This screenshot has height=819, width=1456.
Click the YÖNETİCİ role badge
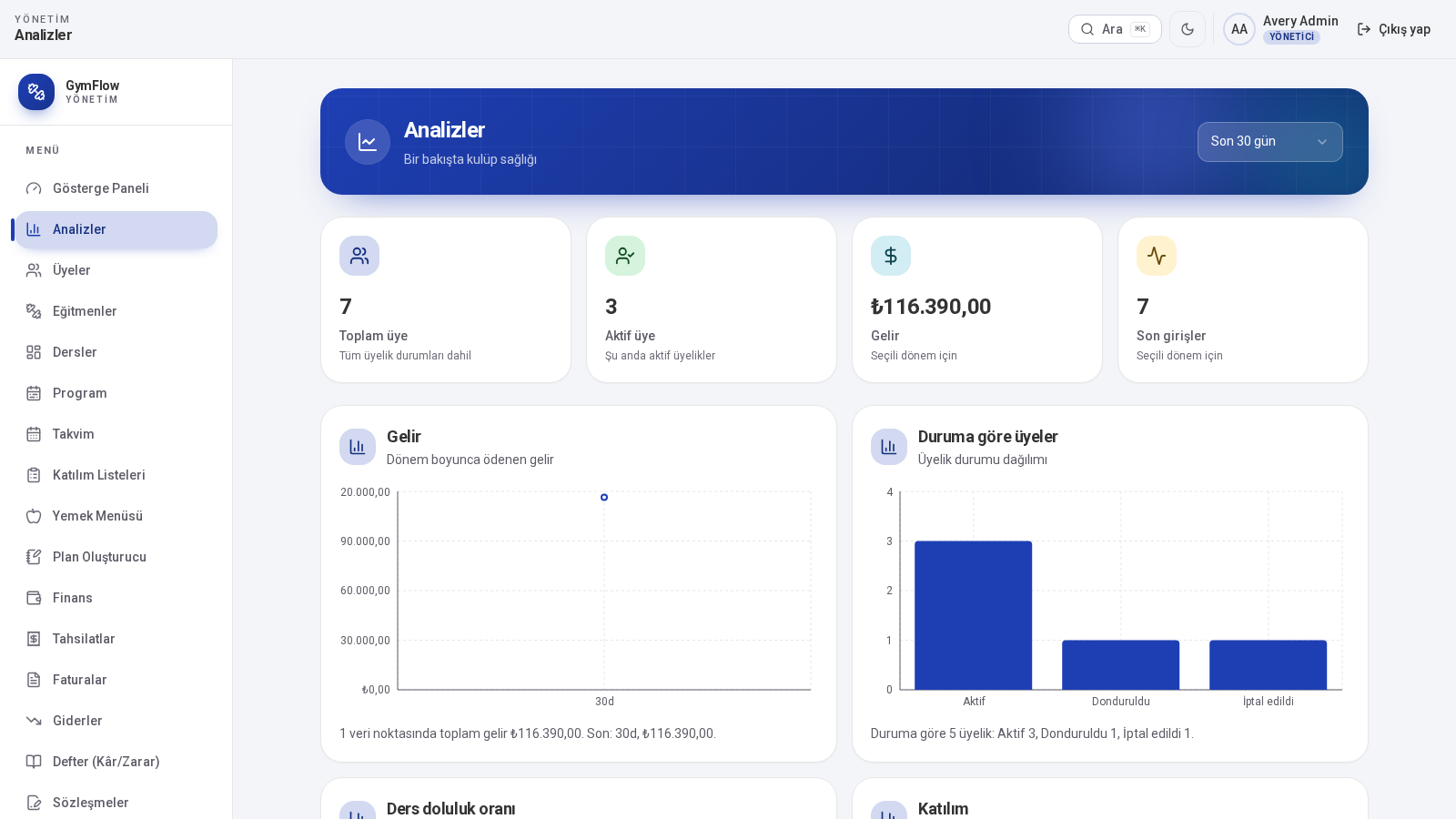(1291, 37)
